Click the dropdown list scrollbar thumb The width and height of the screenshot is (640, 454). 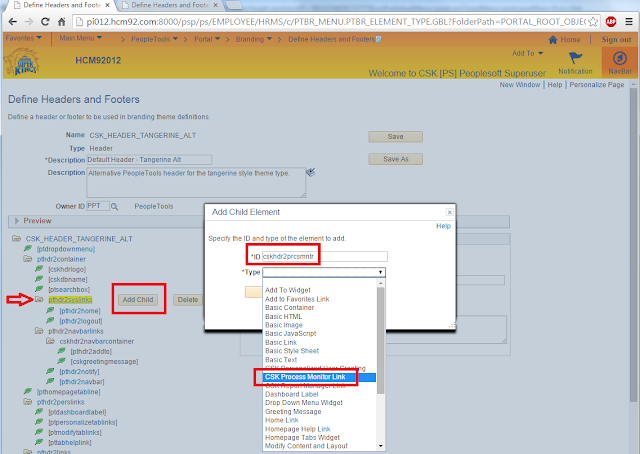[380, 340]
